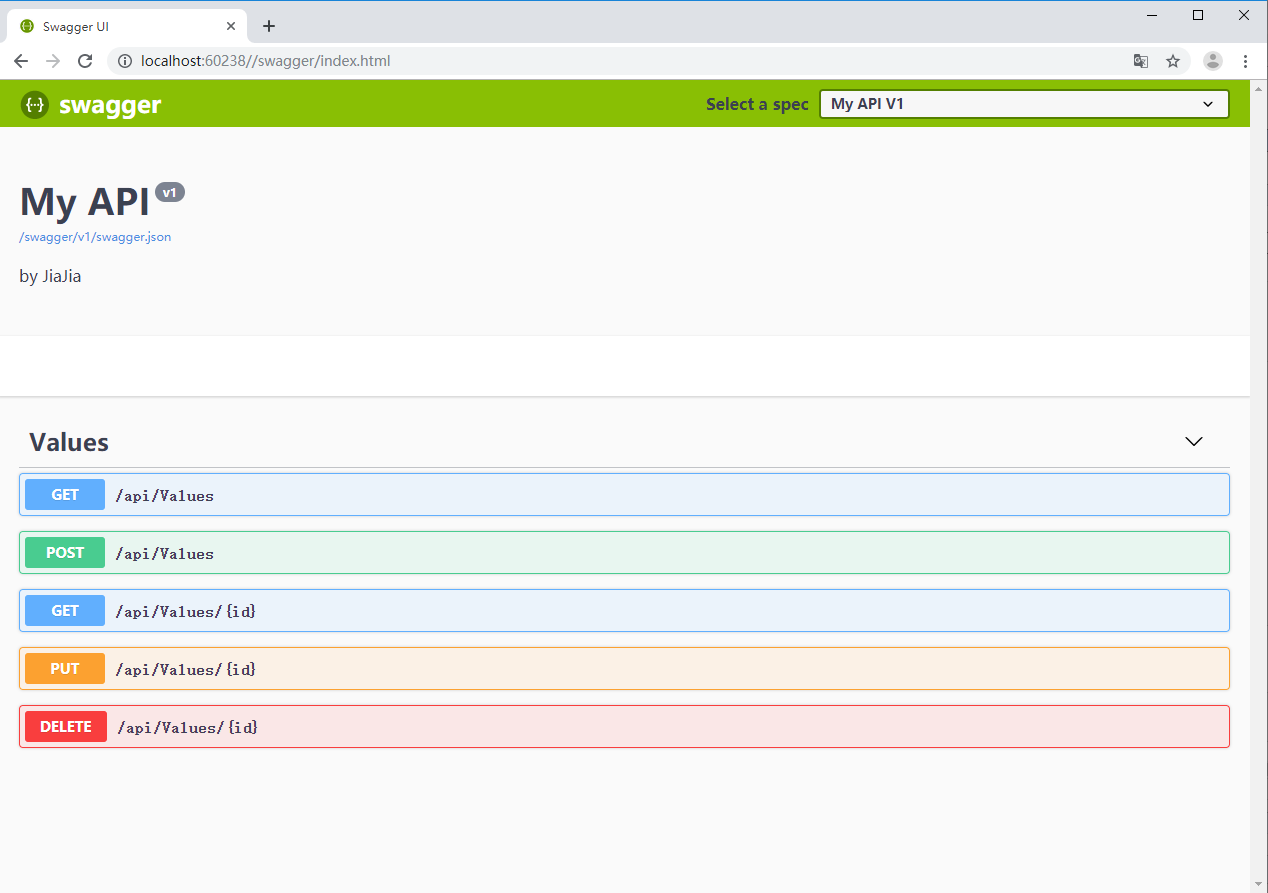Close the Swagger UI tab
Screen dimensions: 1268x893
(x=232, y=26)
